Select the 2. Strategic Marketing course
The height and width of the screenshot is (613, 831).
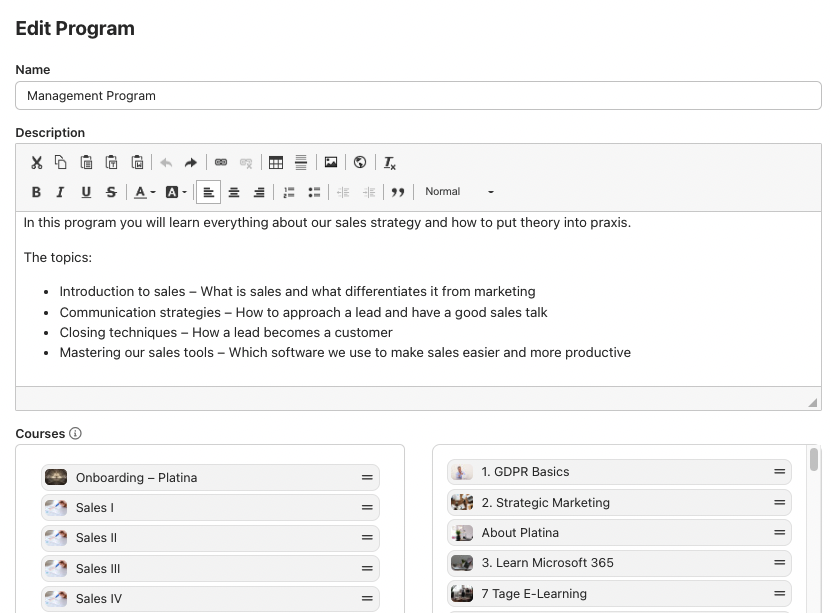coord(618,502)
